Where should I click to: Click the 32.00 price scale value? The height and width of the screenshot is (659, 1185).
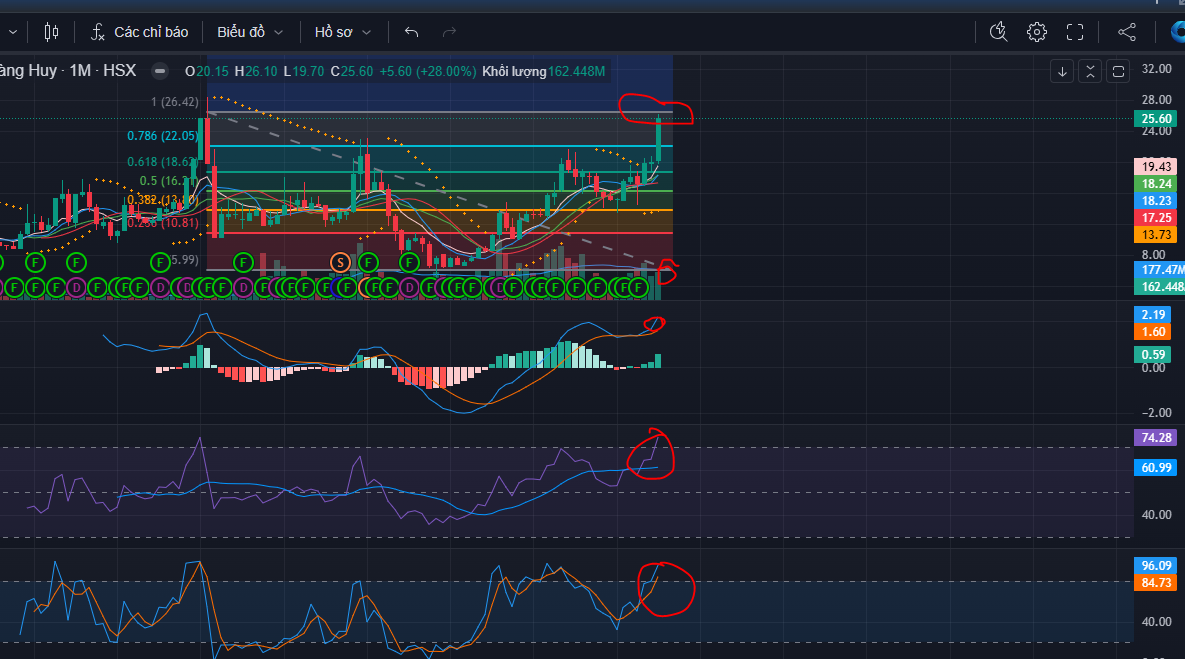click(x=1156, y=69)
